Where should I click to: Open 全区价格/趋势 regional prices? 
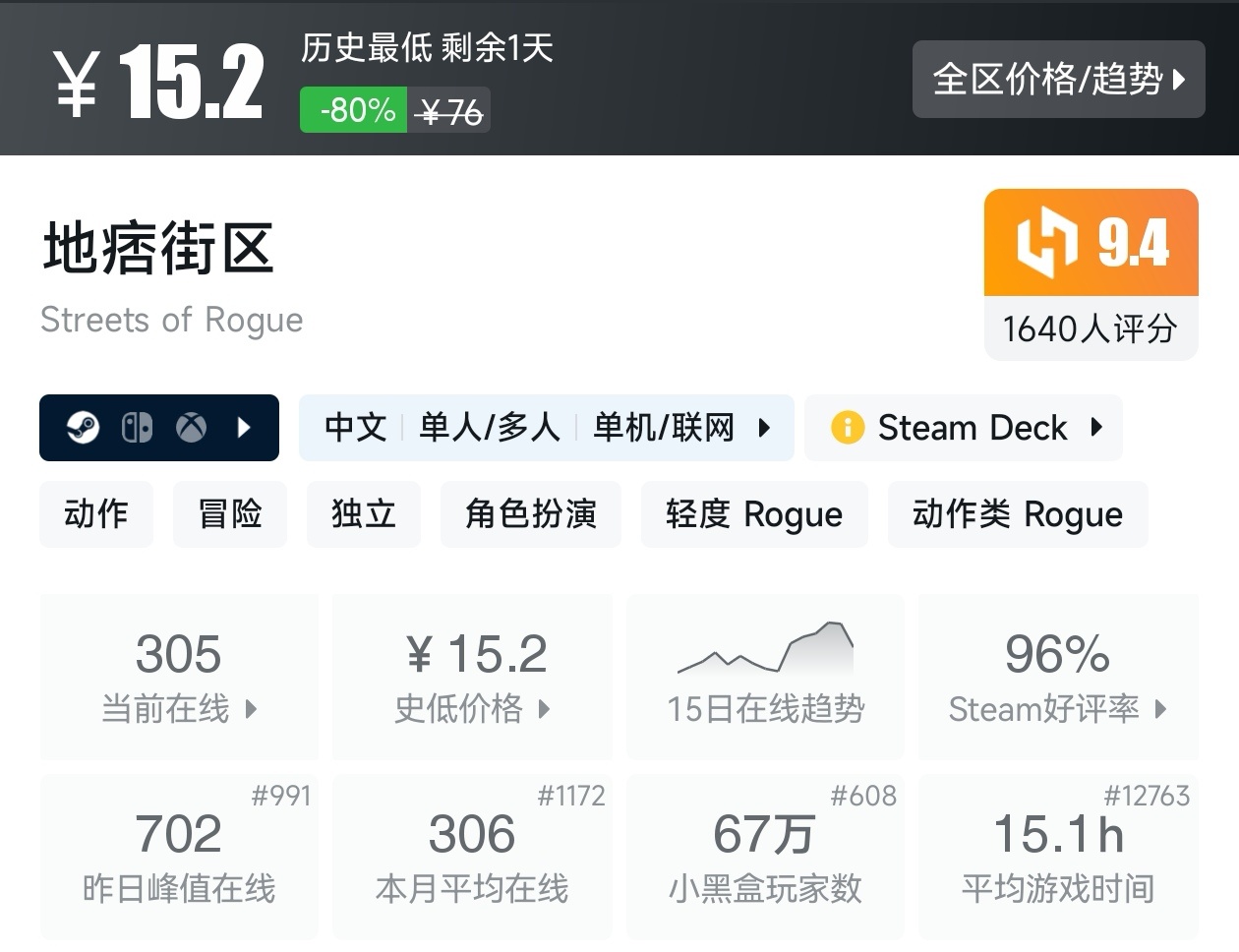pos(1058,80)
